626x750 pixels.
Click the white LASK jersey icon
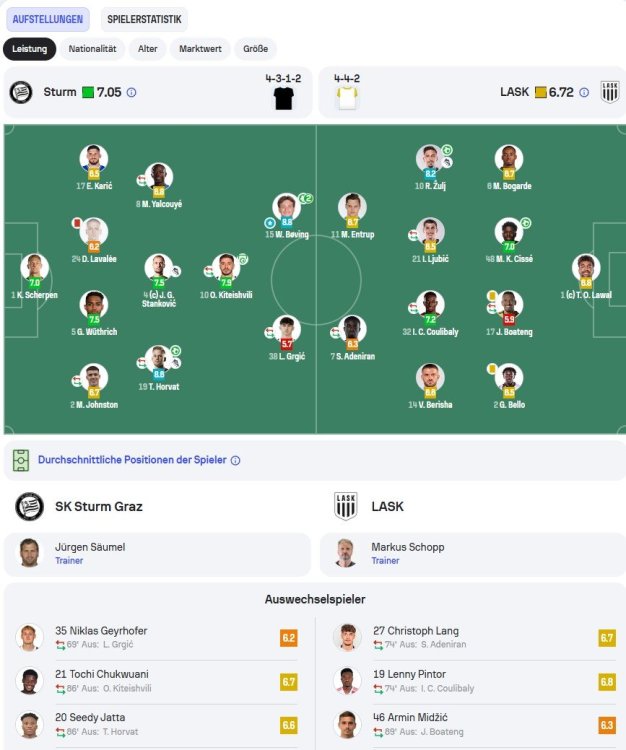(x=347, y=97)
